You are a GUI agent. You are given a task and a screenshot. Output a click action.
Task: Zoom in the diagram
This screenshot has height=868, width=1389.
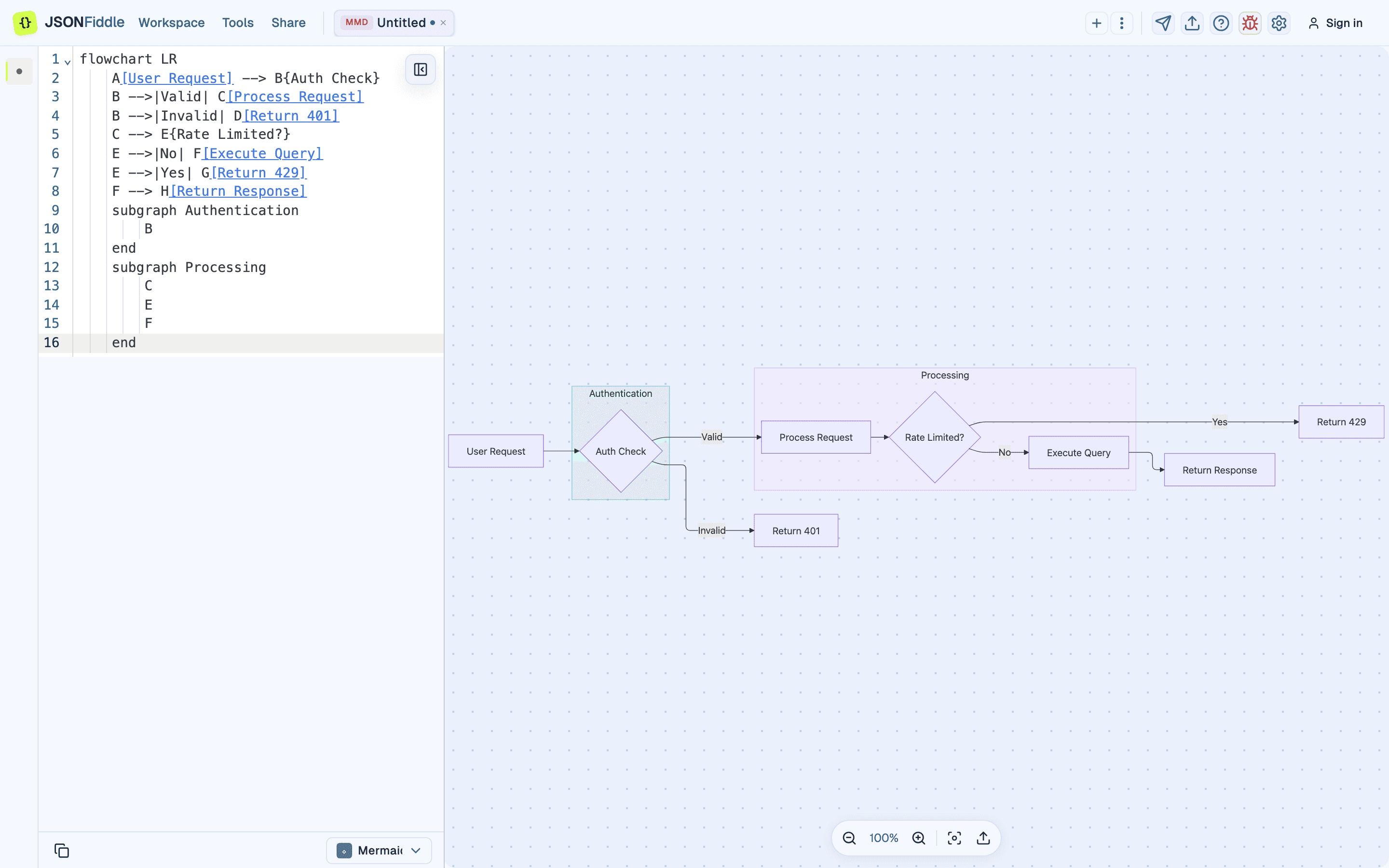(918, 838)
